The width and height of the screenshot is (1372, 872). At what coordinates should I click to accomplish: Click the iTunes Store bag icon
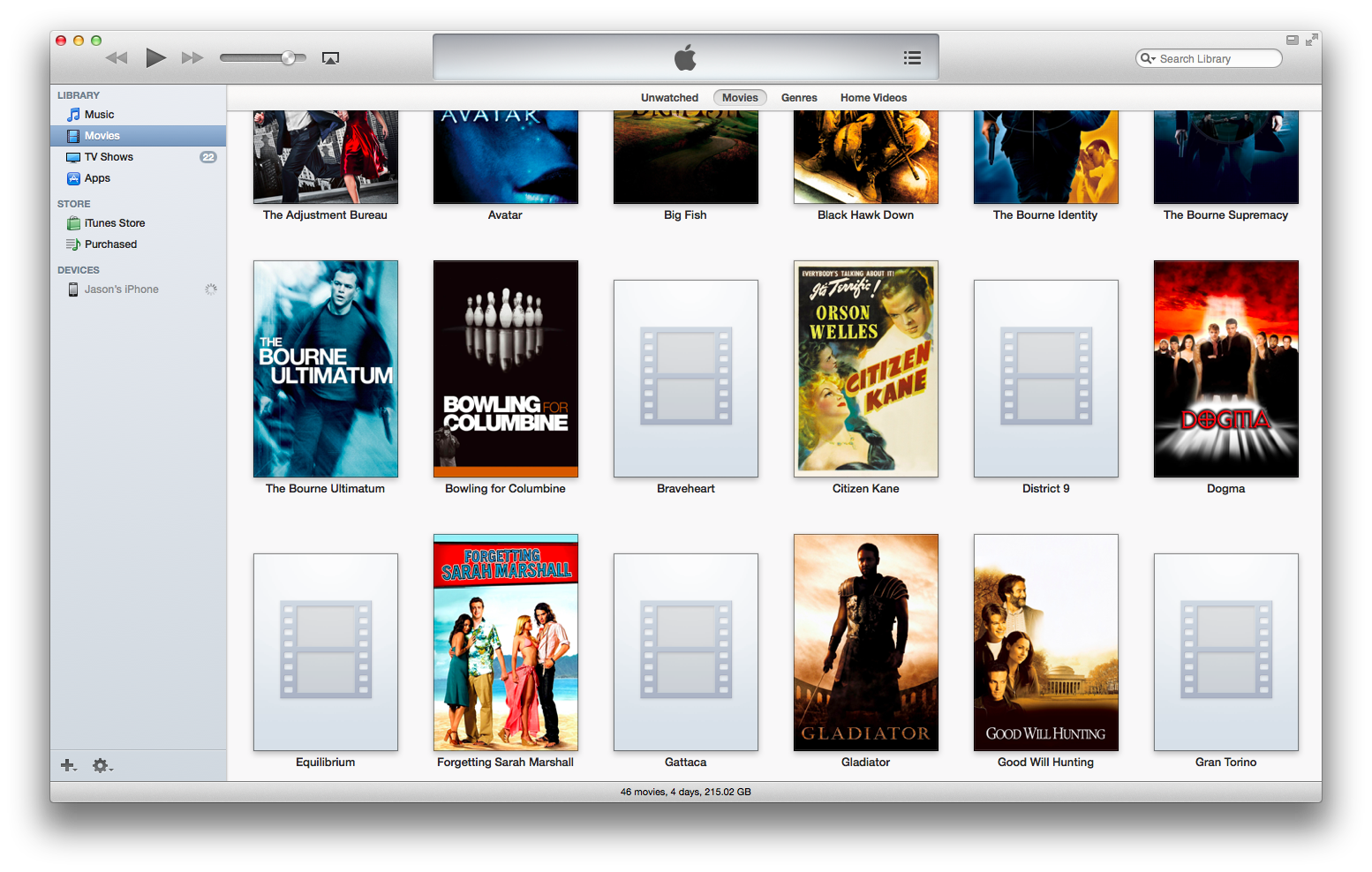[x=74, y=223]
